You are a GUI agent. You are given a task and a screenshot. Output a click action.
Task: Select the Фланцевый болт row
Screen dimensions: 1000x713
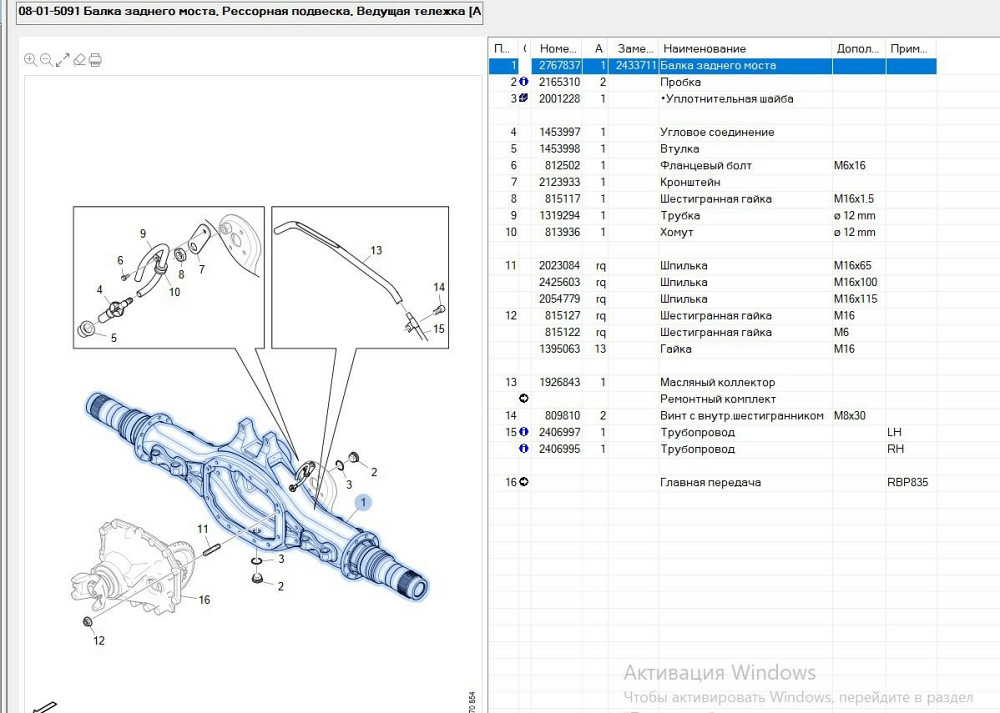[x=705, y=165]
